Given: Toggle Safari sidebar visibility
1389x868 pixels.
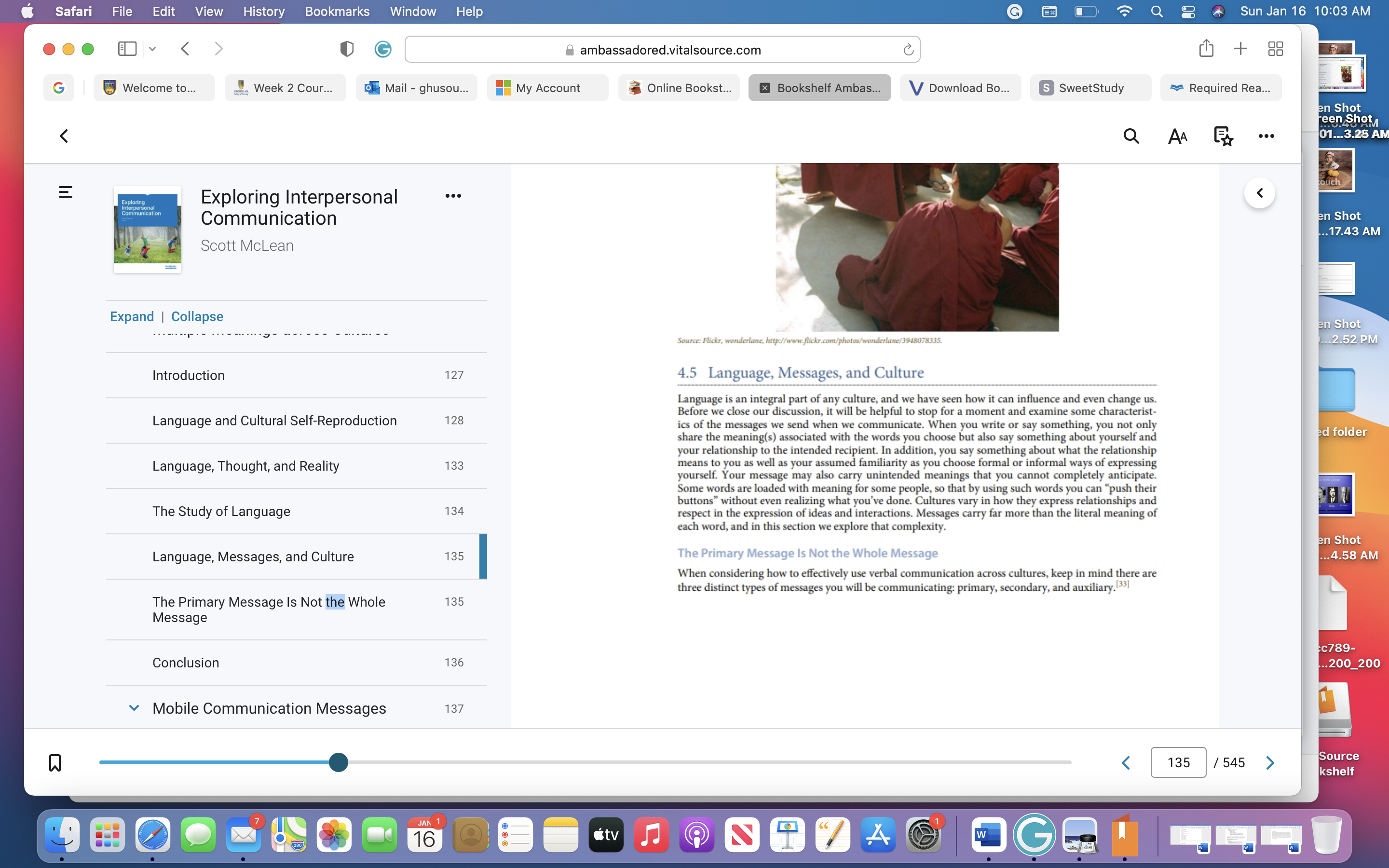Looking at the screenshot, I should pos(127,49).
